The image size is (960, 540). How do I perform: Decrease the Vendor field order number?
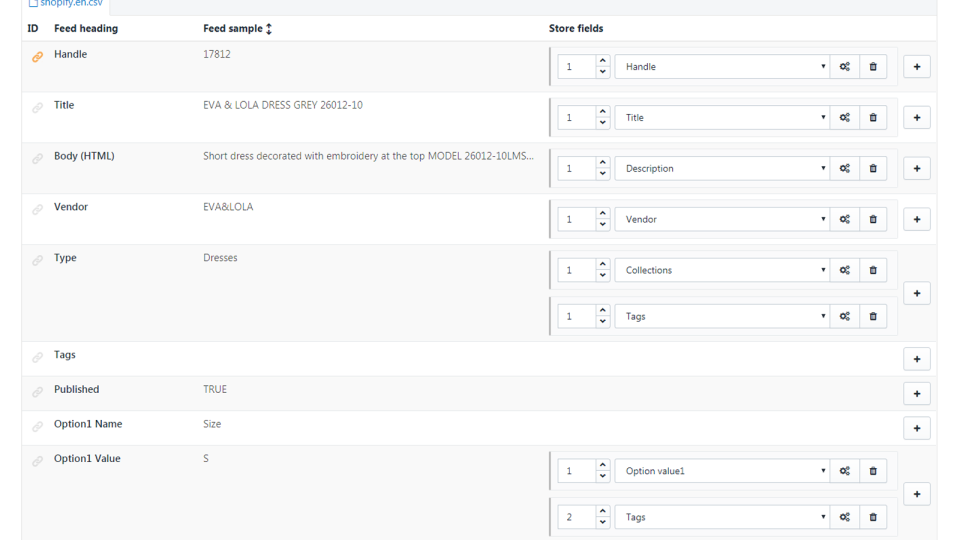click(602, 225)
